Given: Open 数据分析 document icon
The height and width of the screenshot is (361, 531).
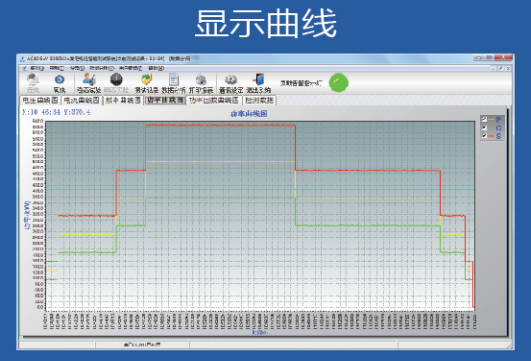Looking at the screenshot, I should click(174, 80).
